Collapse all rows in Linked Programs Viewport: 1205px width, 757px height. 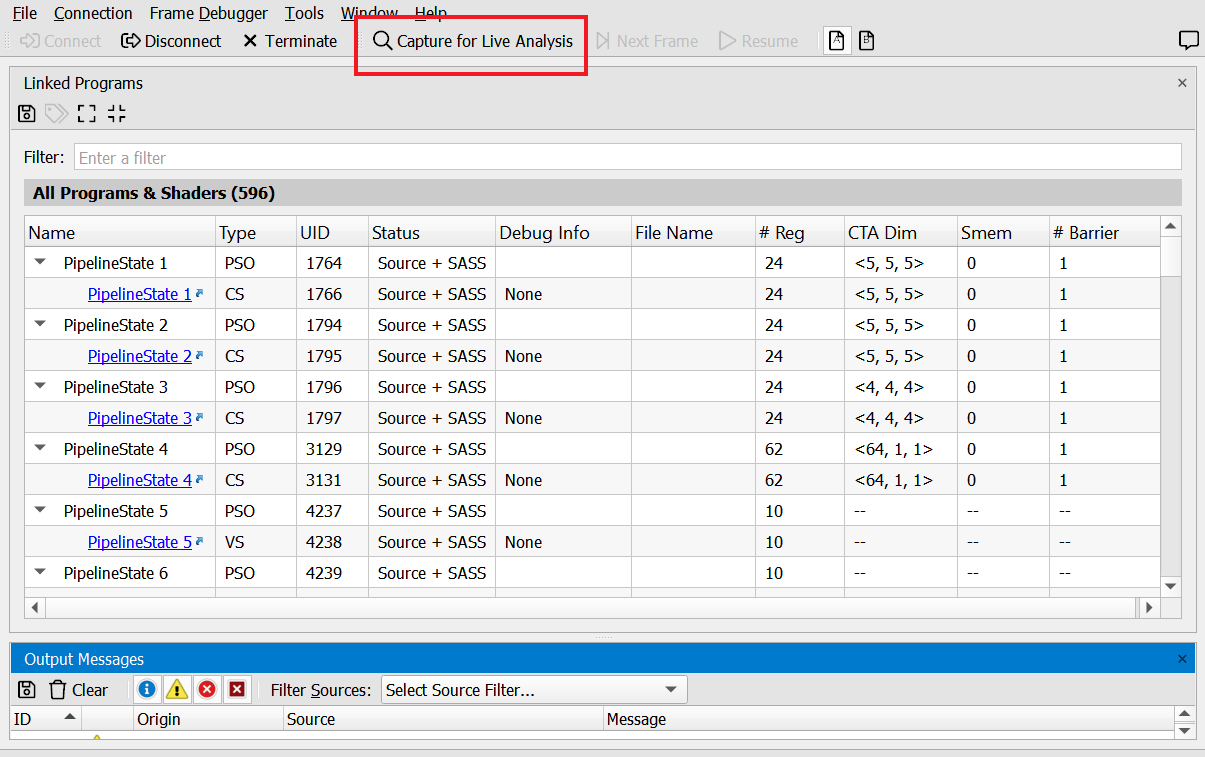click(116, 113)
